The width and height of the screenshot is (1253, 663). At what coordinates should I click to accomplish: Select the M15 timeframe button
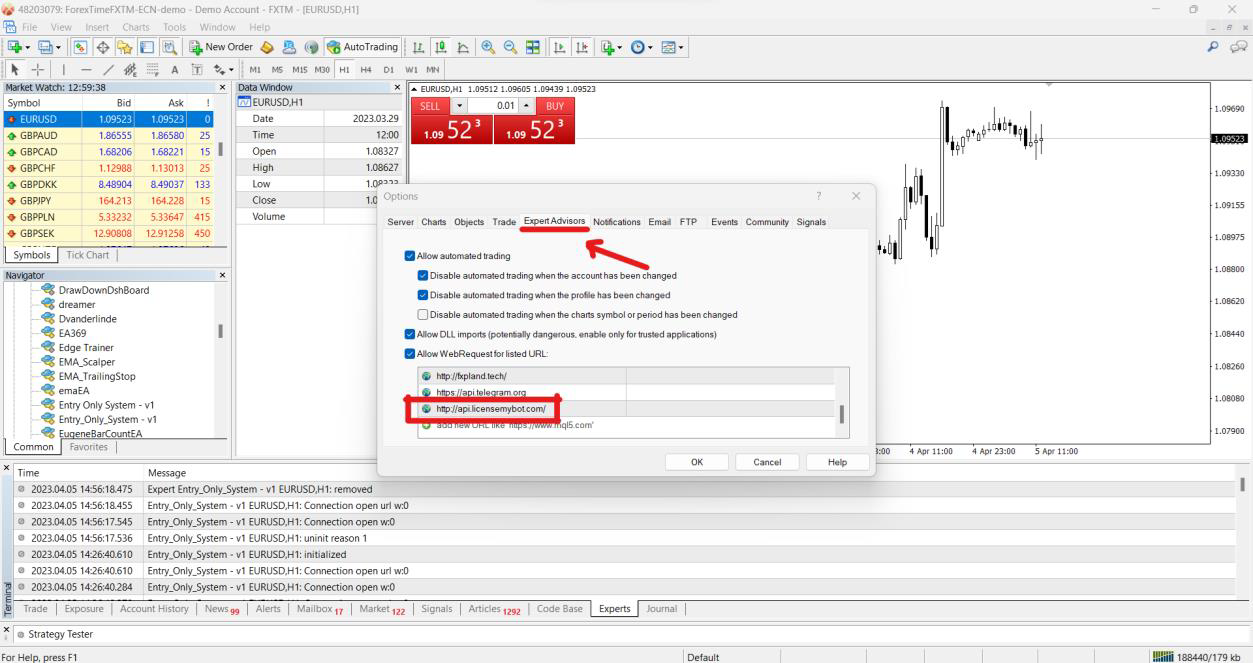tap(298, 70)
